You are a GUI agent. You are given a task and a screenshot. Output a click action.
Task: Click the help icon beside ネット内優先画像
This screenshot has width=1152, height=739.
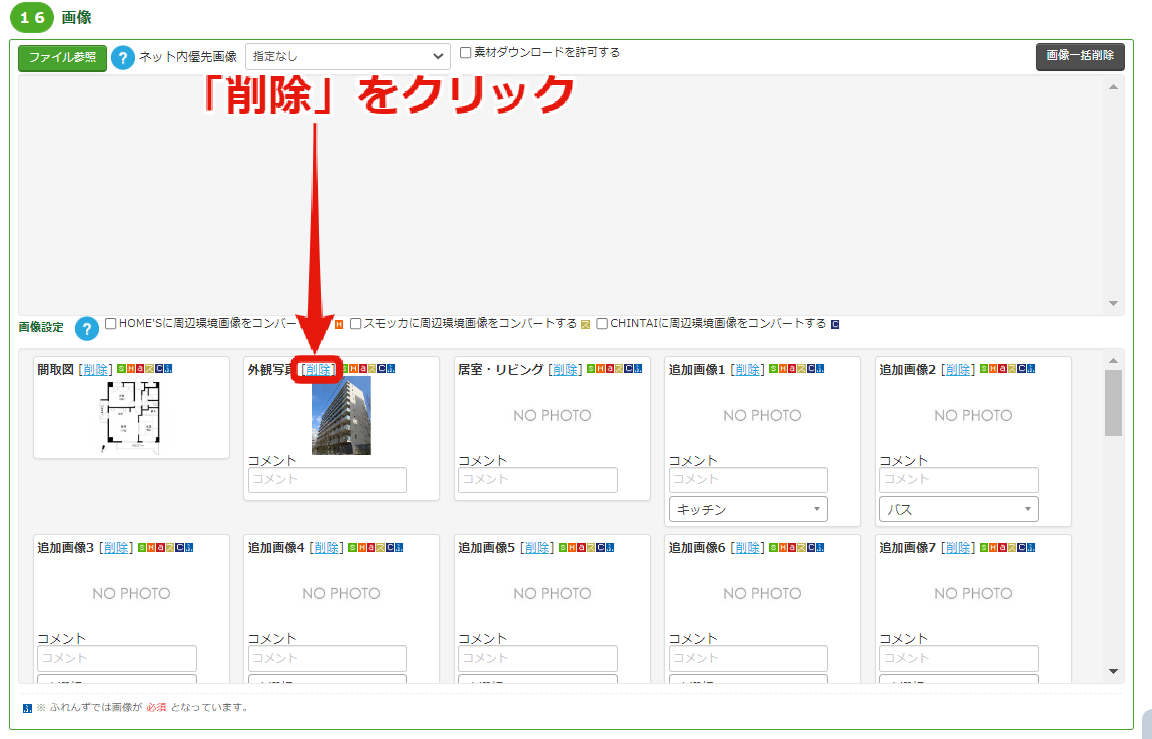[x=123, y=57]
